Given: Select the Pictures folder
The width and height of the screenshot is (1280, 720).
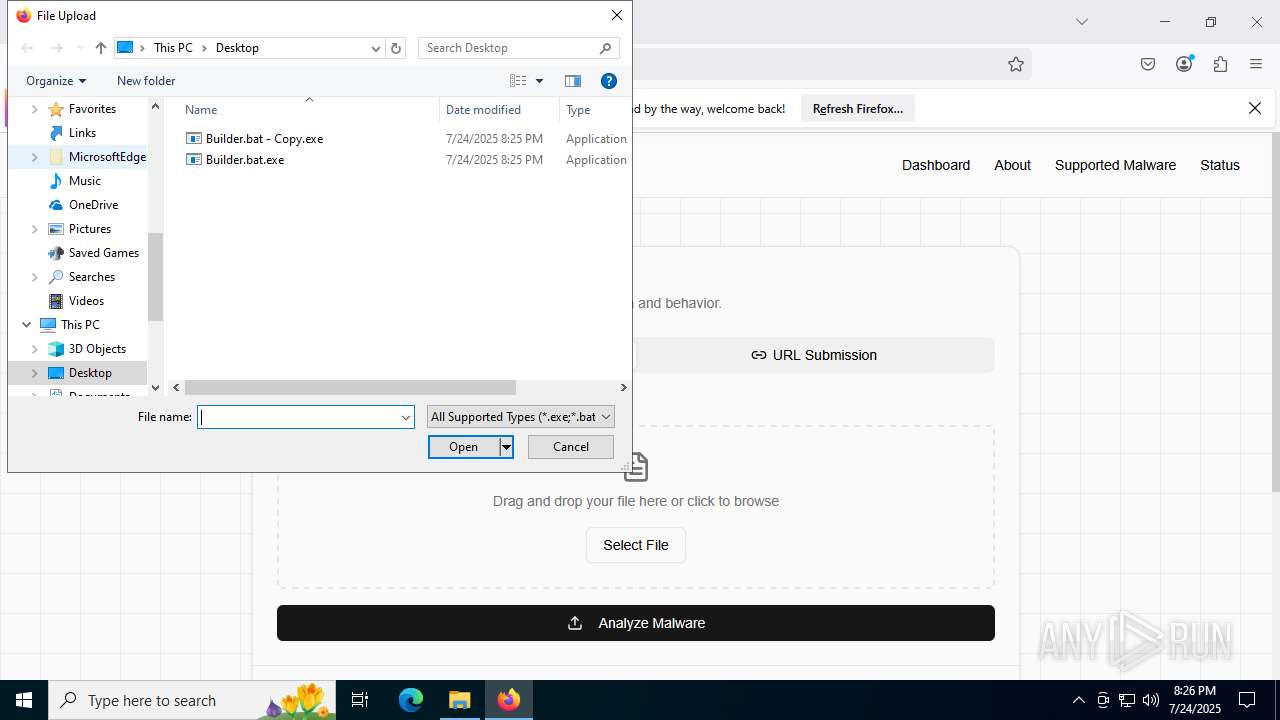Looking at the screenshot, I should click(x=89, y=229).
